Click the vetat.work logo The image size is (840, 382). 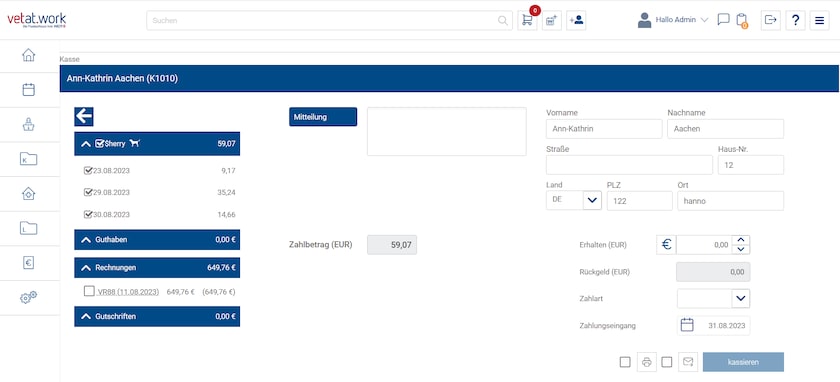coord(36,20)
